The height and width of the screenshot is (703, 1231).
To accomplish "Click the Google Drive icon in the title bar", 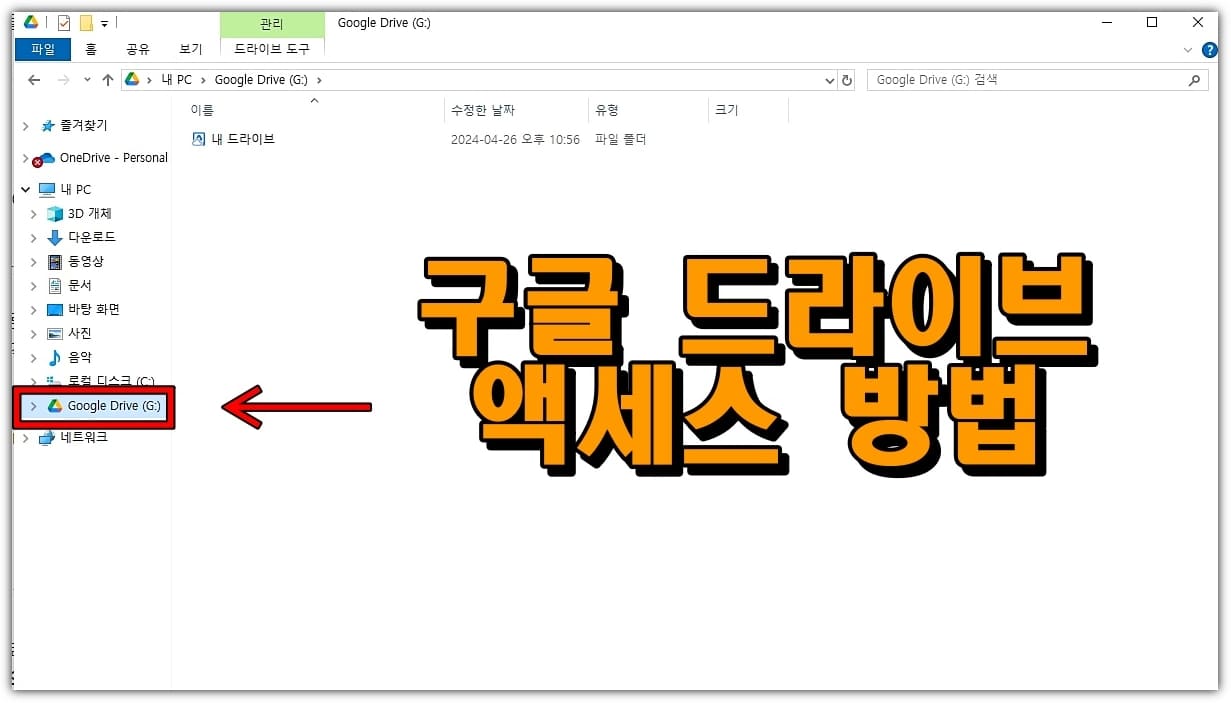I will point(31,22).
